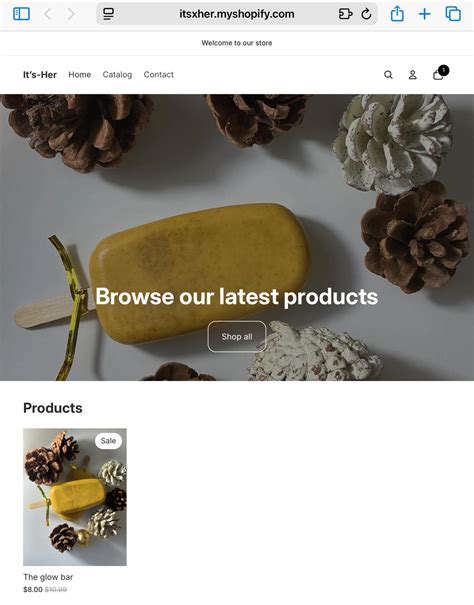Open a new tab with plus icon
This screenshot has height=605, width=474.
tap(425, 14)
